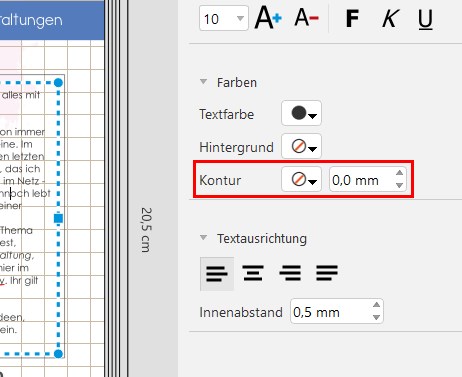Screen dimensions: 462x377
Task: Decrease font size with A- icon
Action: click(x=307, y=18)
